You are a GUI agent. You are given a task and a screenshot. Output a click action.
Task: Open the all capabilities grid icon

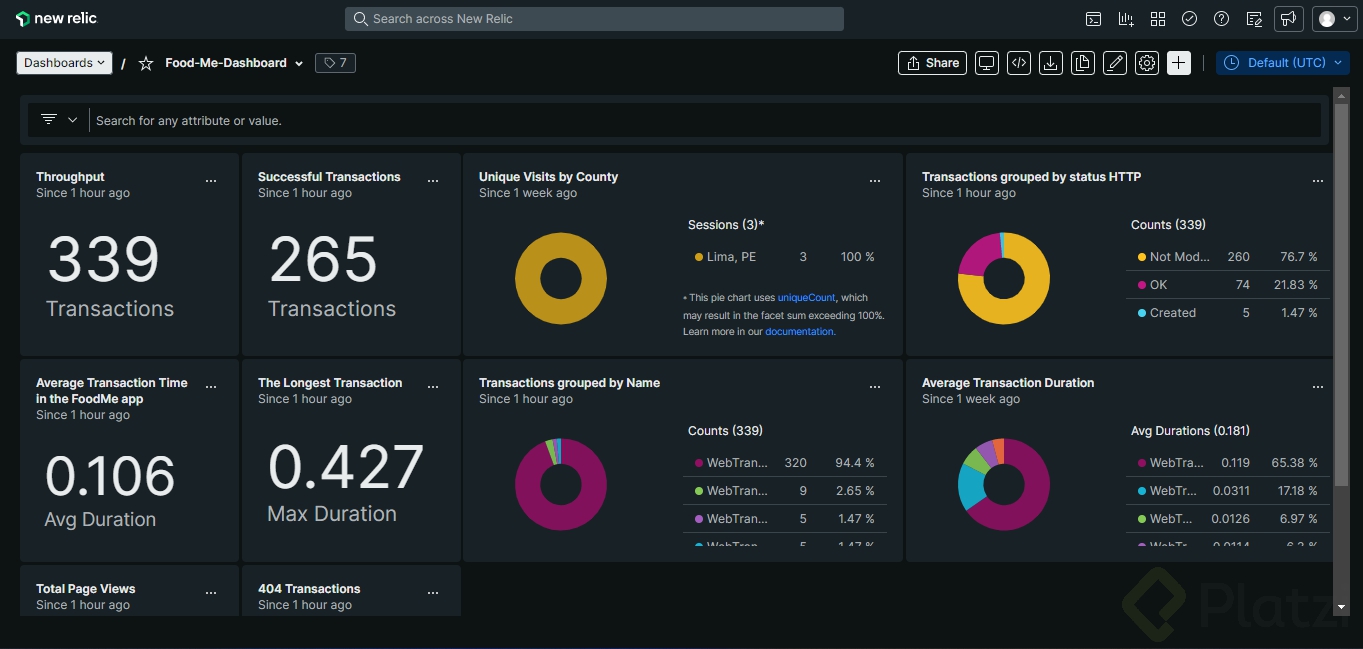[x=1158, y=19]
